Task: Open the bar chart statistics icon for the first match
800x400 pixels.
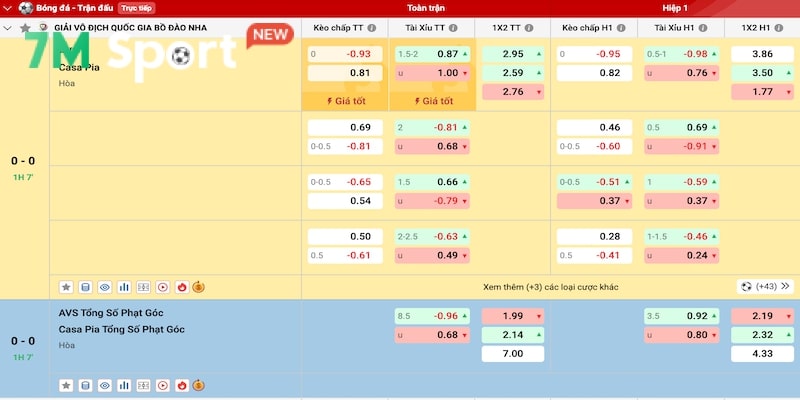Action: tap(124, 287)
